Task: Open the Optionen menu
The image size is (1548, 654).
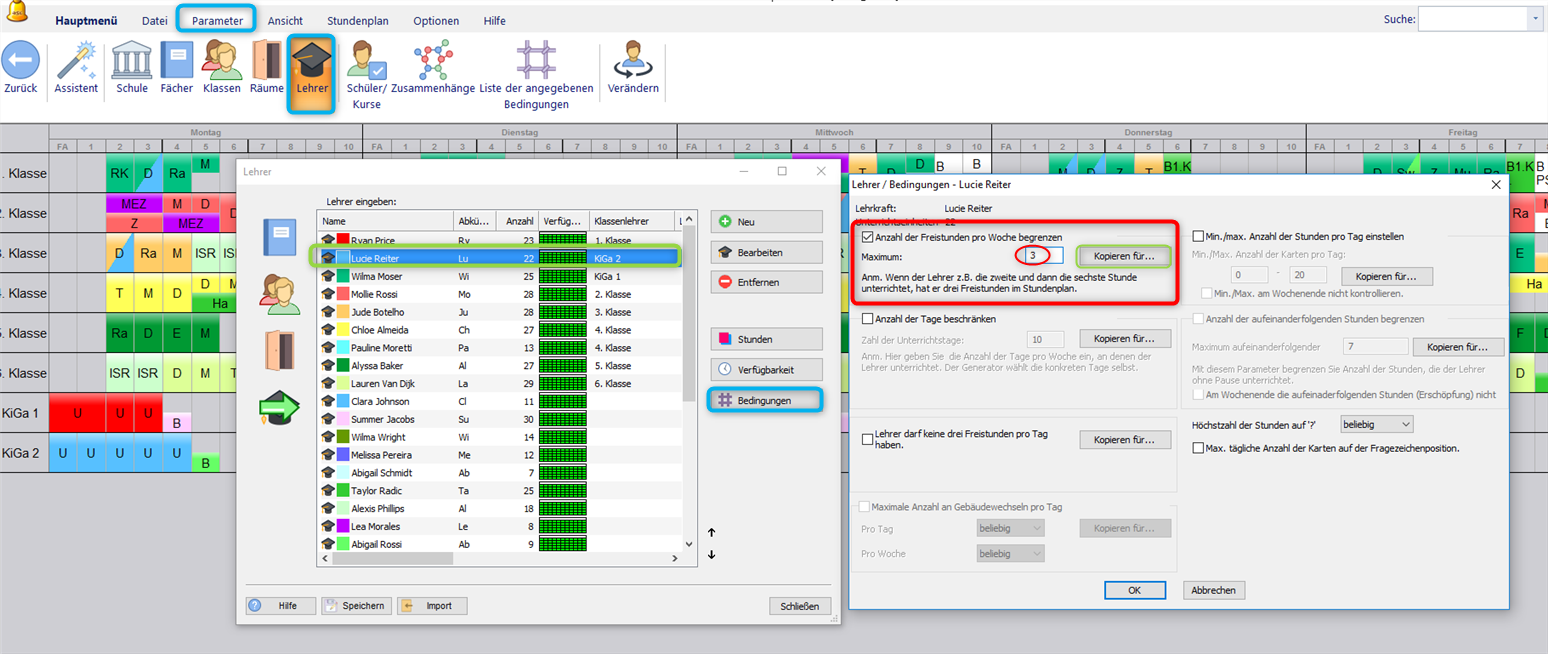Action: click(x=436, y=21)
